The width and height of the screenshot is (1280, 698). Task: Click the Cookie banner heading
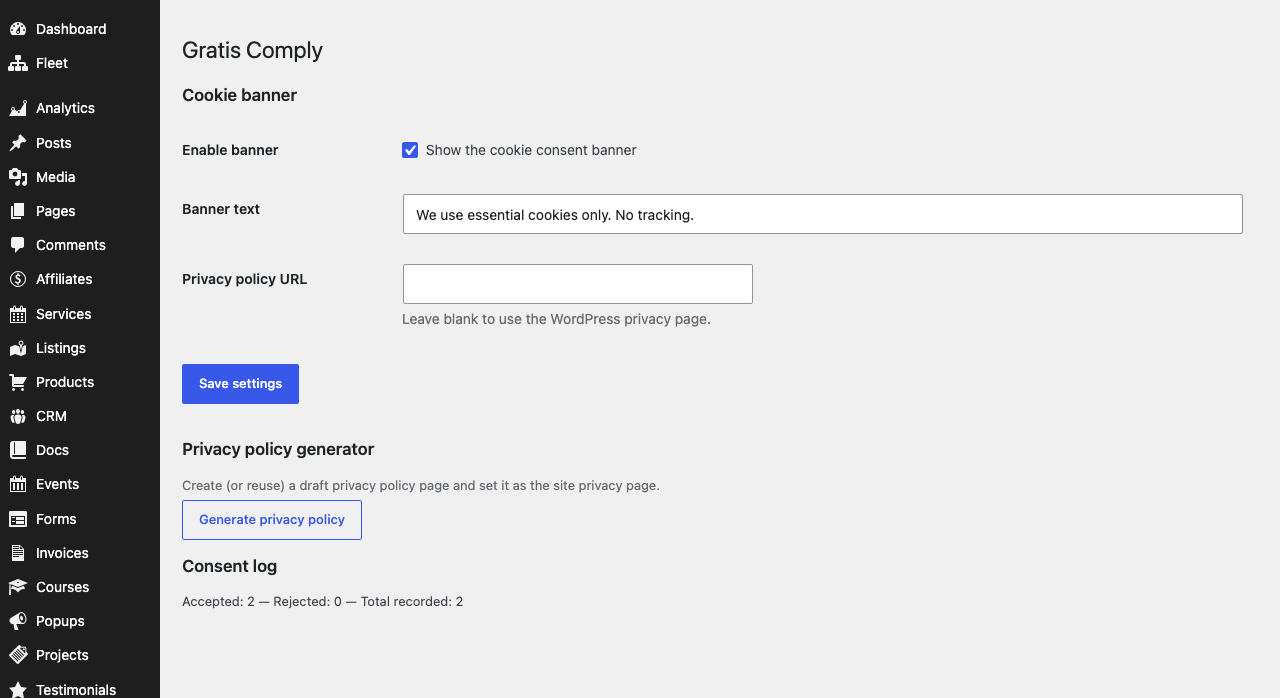coord(239,95)
